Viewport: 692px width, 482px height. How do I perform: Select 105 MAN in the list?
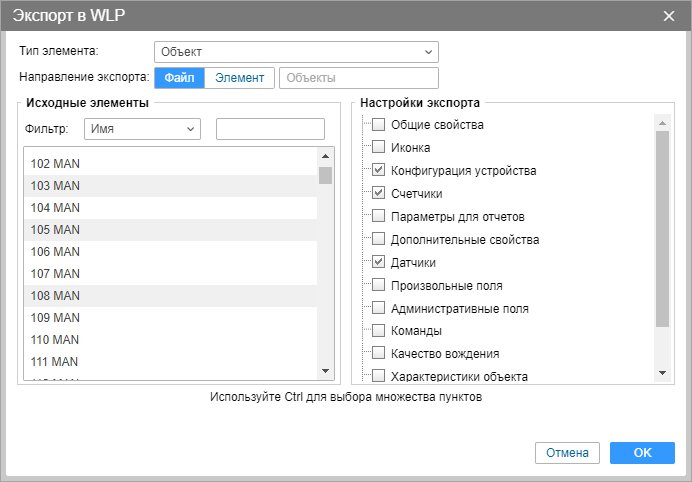[170, 229]
